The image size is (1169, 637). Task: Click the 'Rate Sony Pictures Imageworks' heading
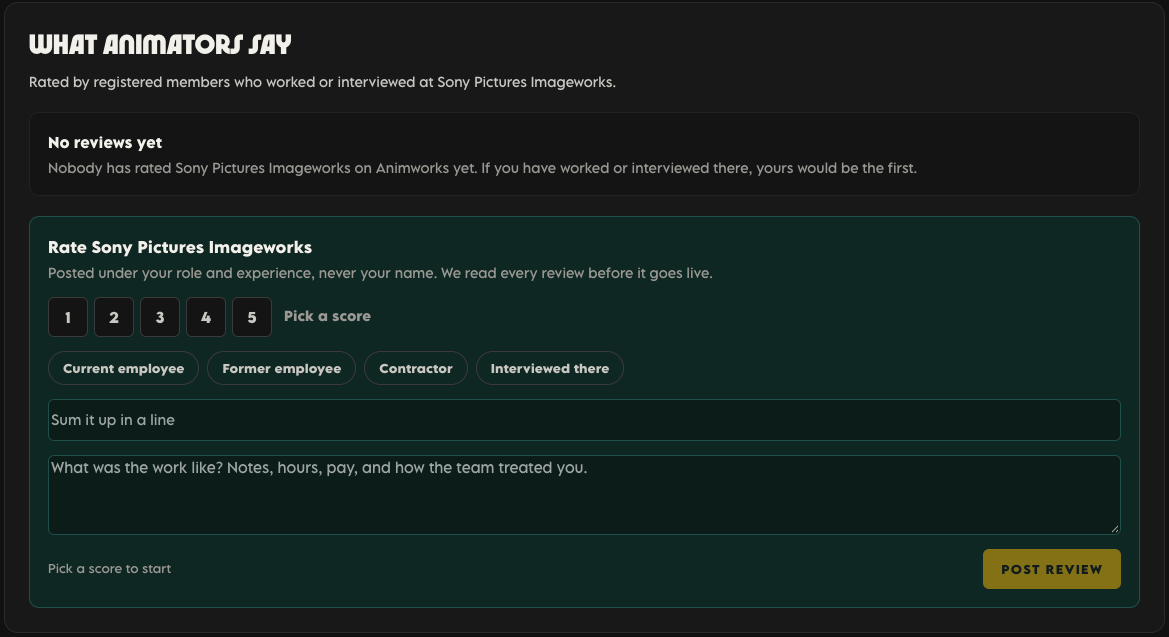click(180, 248)
